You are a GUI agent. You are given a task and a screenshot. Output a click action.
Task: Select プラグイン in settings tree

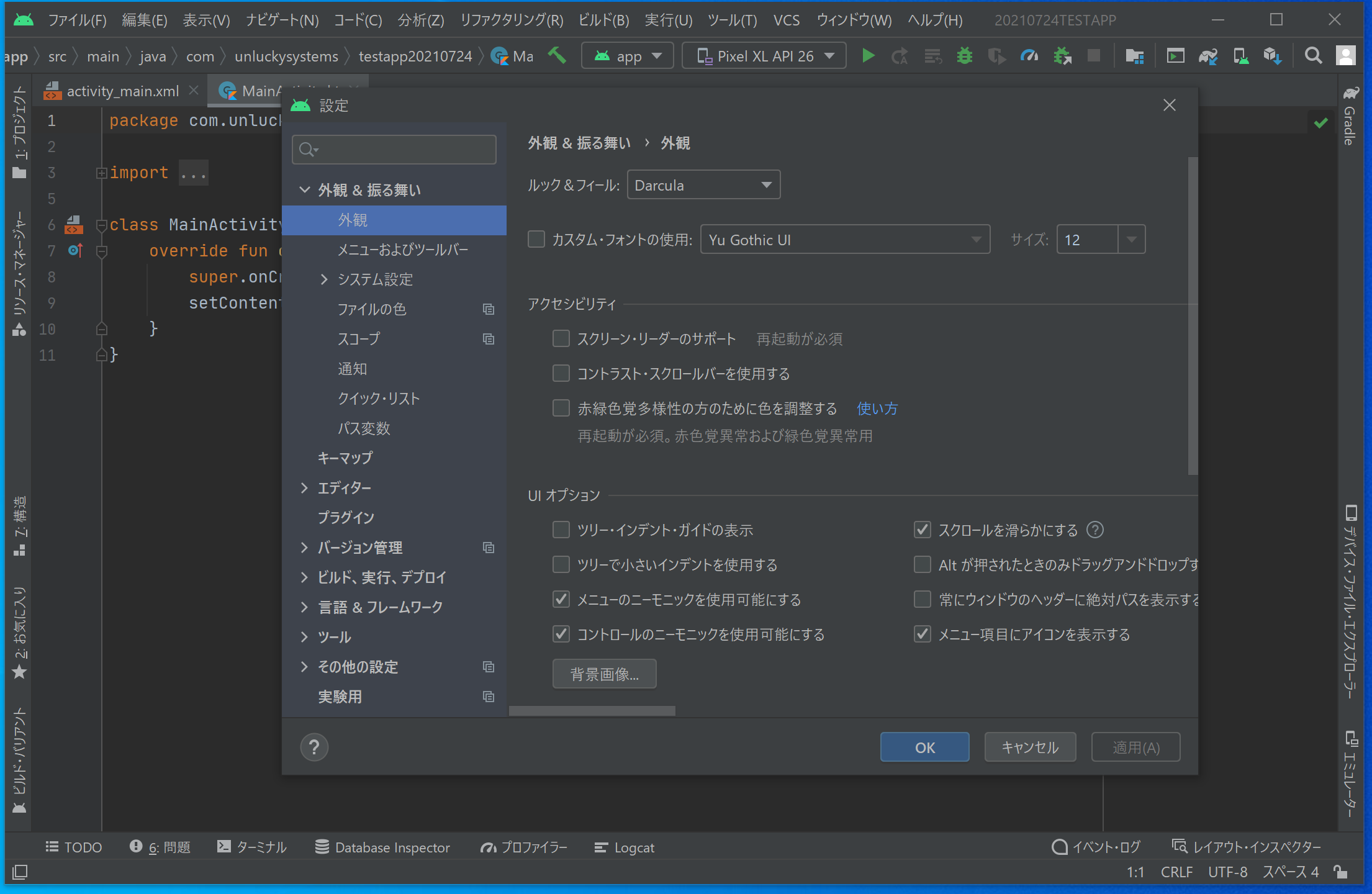tap(346, 518)
